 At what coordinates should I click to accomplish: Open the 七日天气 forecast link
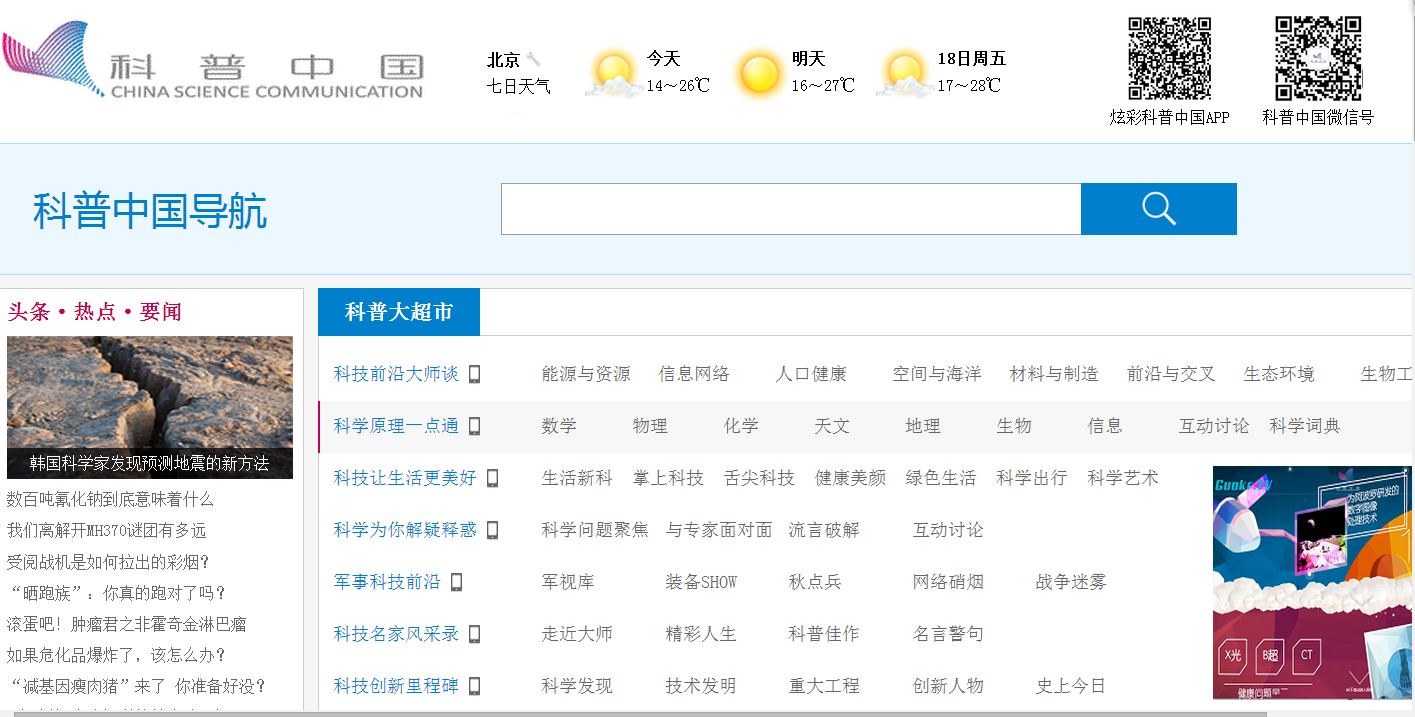(x=518, y=86)
